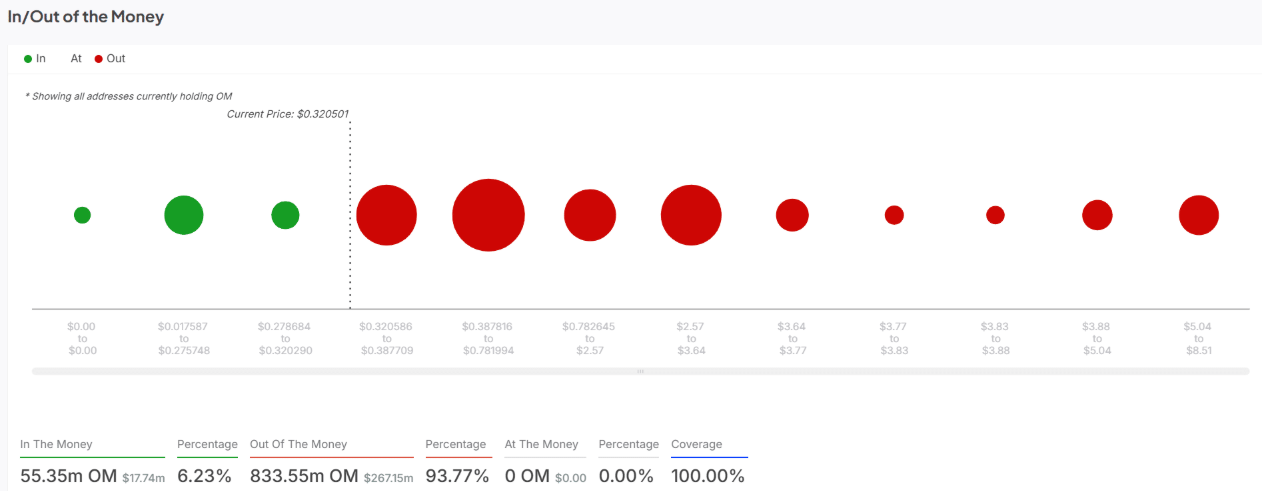Select red bubble for $5.04 to $8.51

pyautogui.click(x=1199, y=215)
